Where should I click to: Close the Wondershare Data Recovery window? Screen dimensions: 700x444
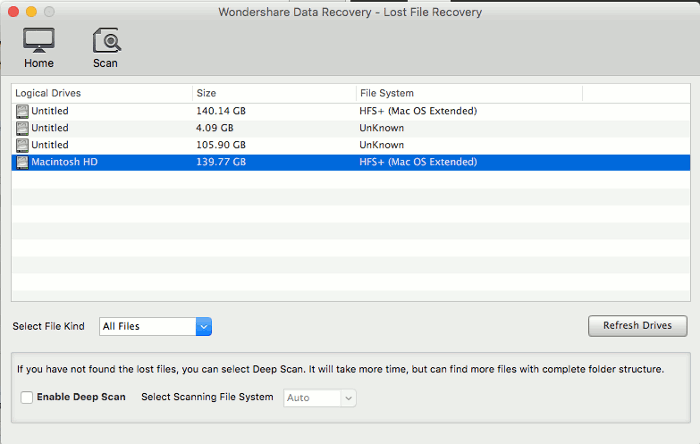pos(13,12)
